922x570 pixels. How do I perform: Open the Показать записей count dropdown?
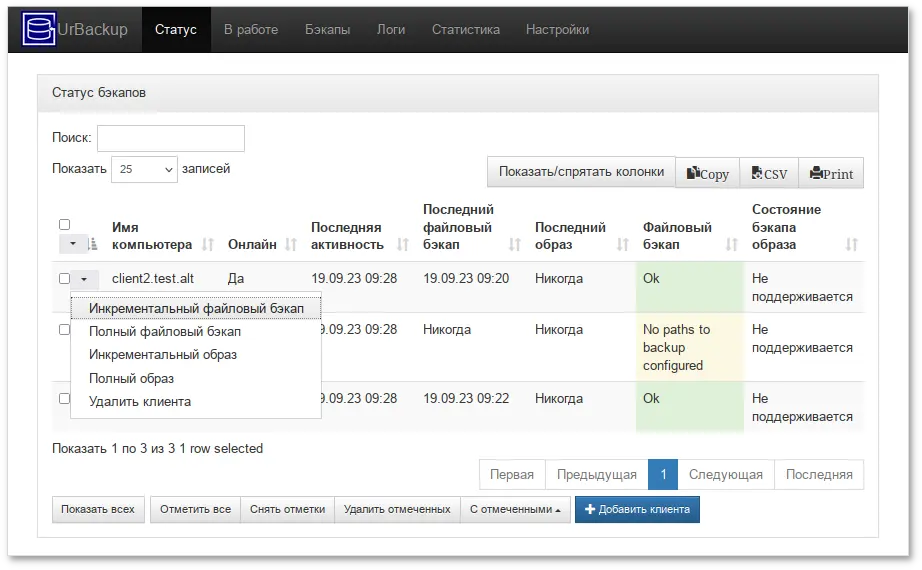(x=144, y=169)
